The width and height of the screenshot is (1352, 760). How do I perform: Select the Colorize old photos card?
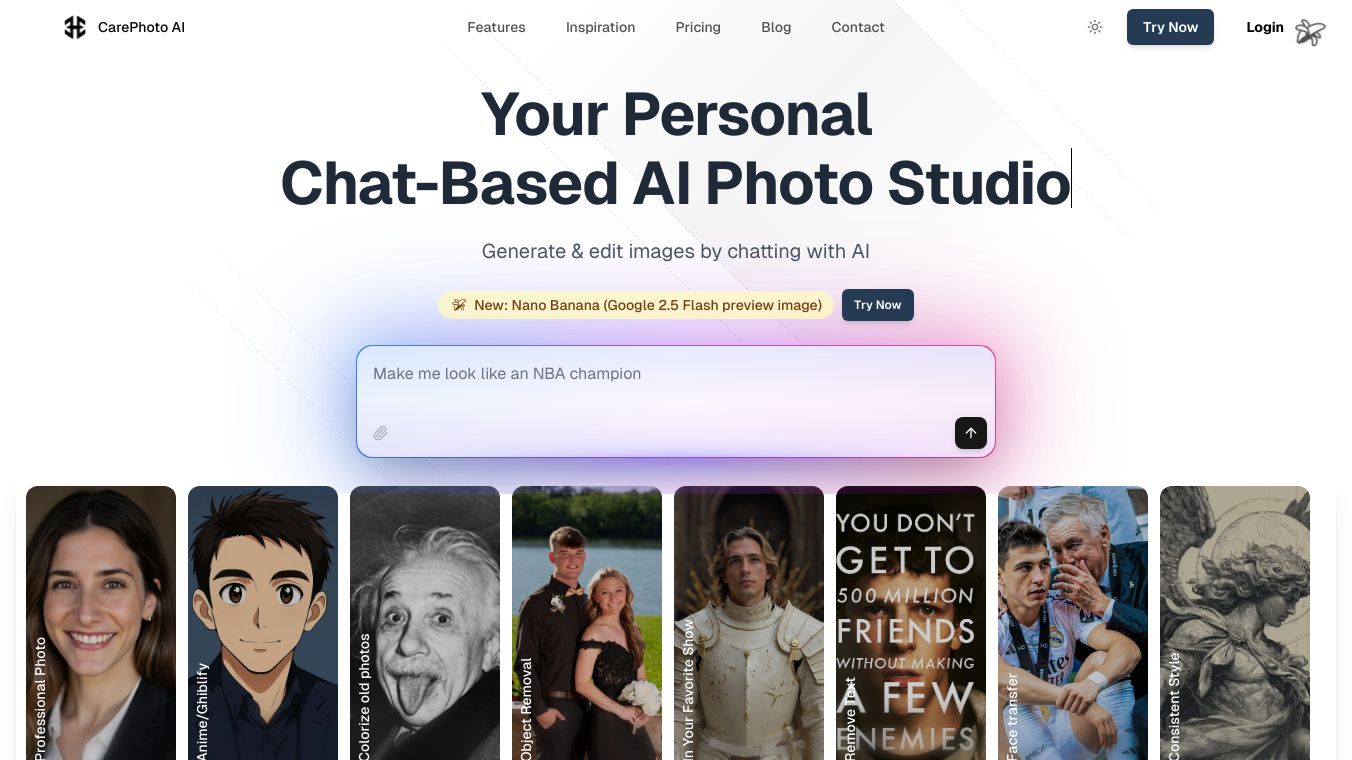click(x=425, y=623)
